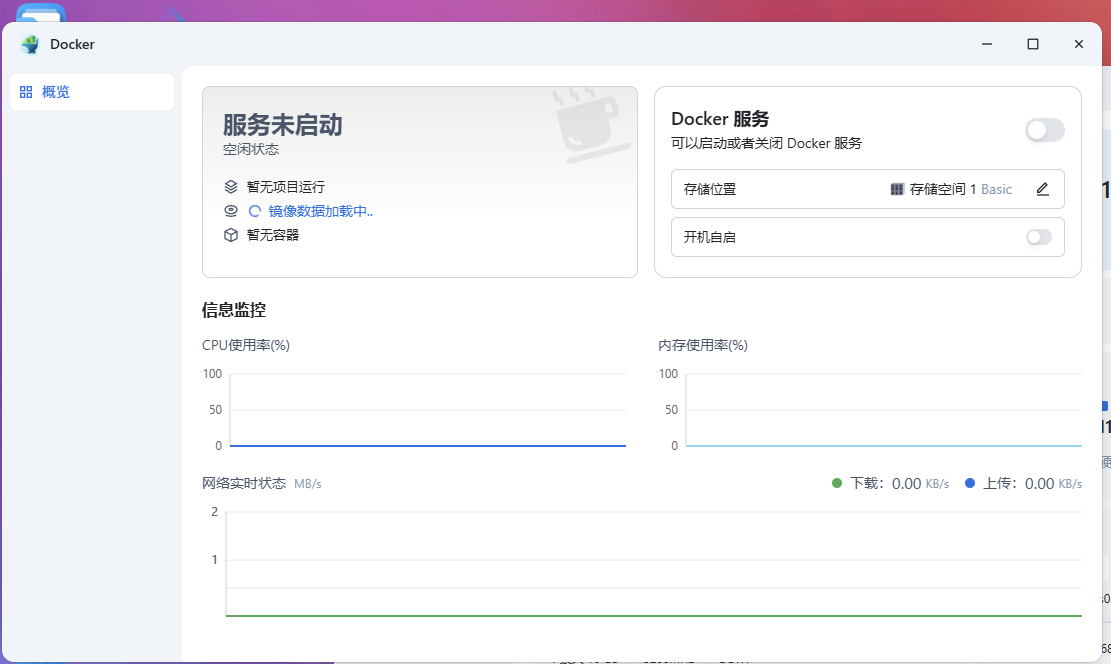Click the Docker whale icon in title bar
This screenshot has width=1111, height=664.
(x=30, y=44)
